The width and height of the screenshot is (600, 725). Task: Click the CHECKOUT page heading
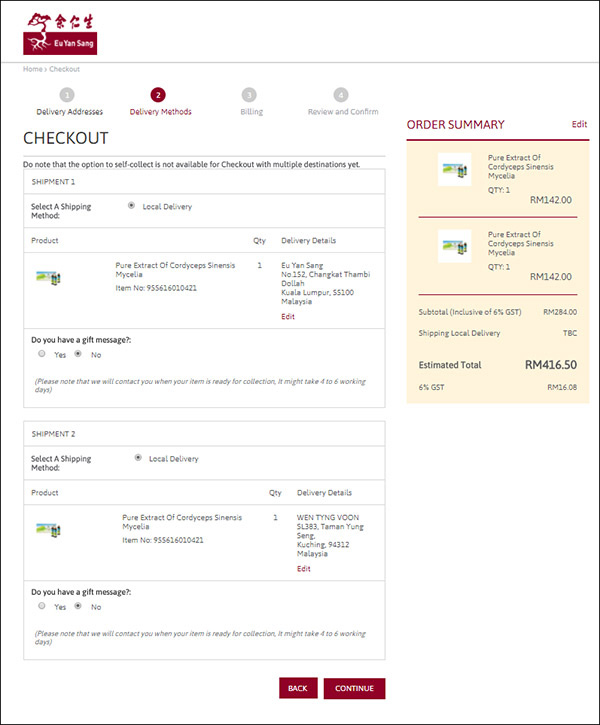click(66, 138)
